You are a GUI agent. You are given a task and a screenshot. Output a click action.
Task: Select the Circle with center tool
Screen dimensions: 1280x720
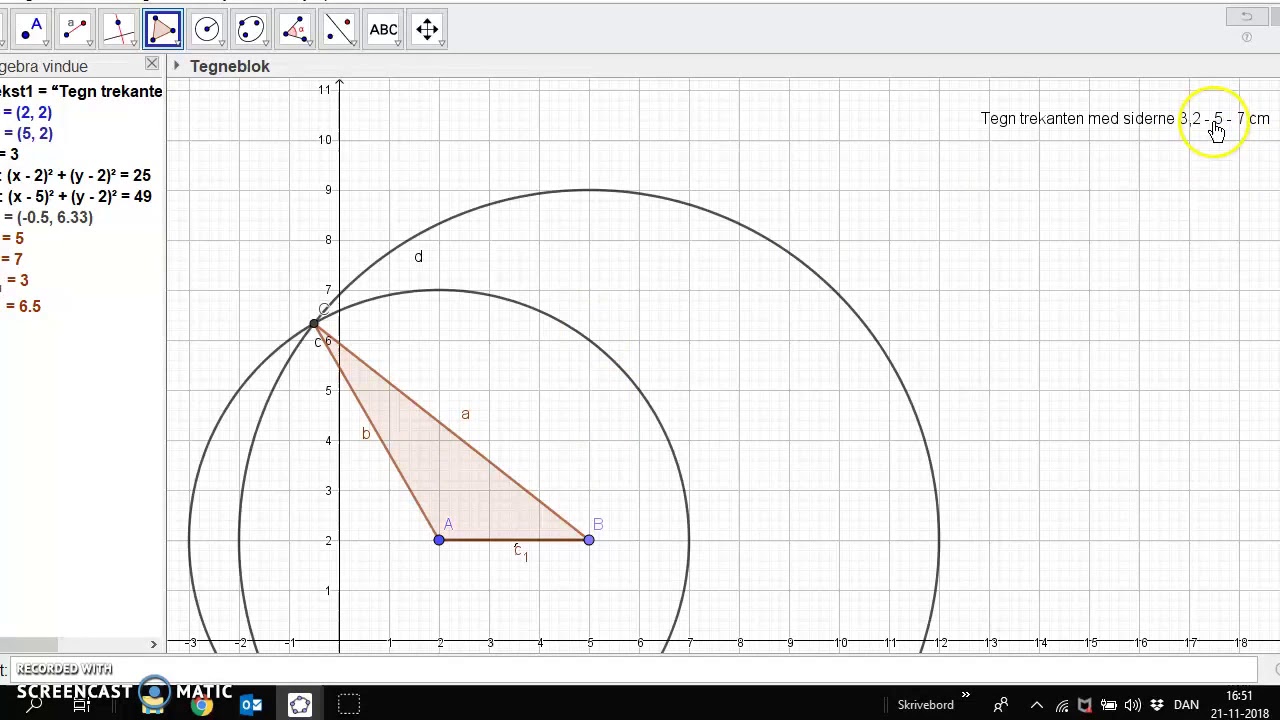(x=207, y=29)
